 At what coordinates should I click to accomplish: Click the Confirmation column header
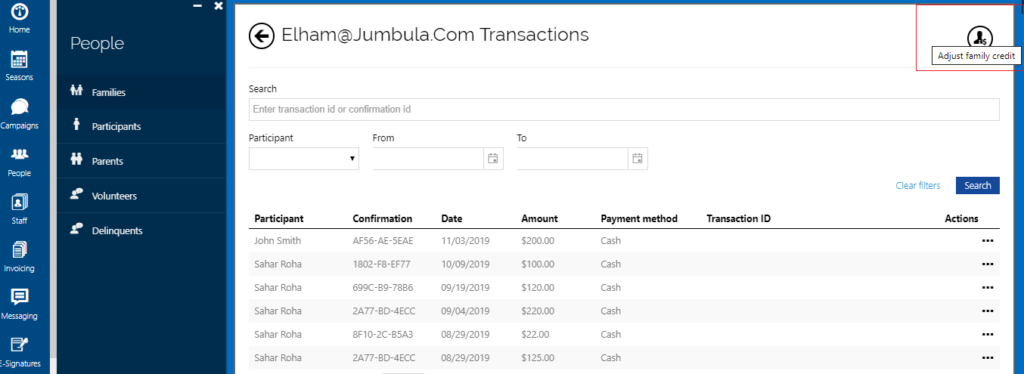(382, 219)
